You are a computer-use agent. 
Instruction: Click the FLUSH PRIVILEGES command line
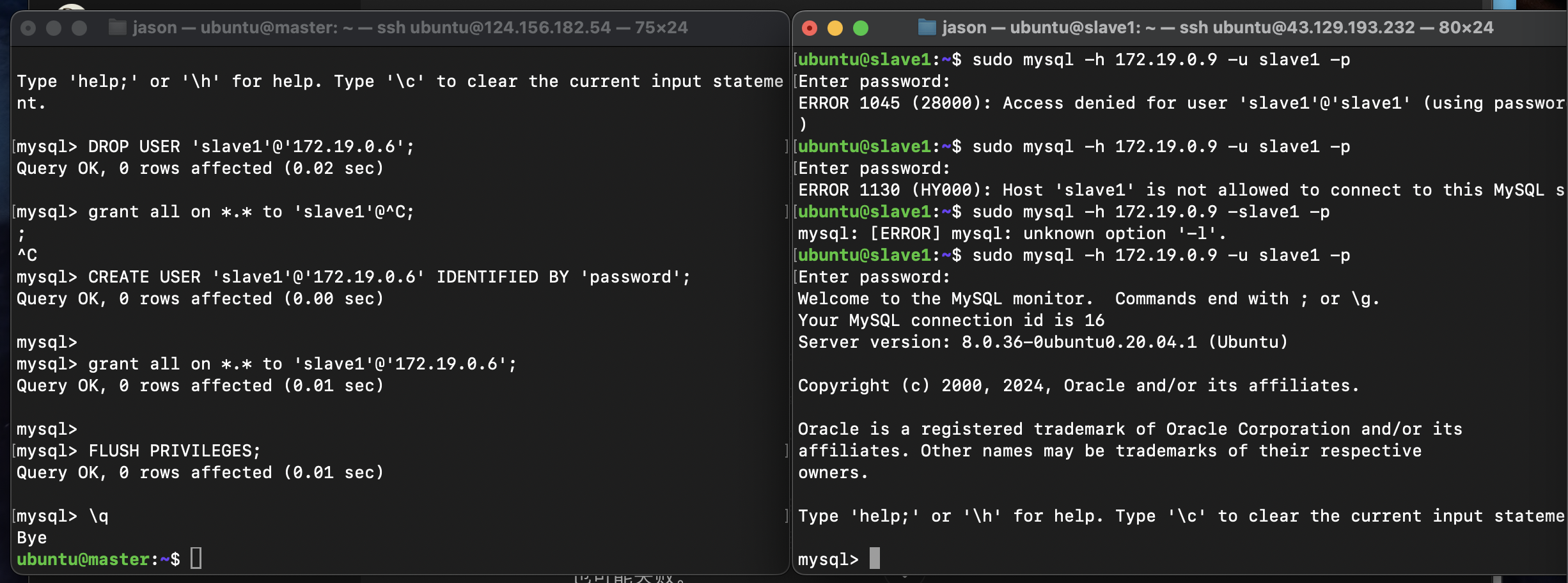[139, 451]
